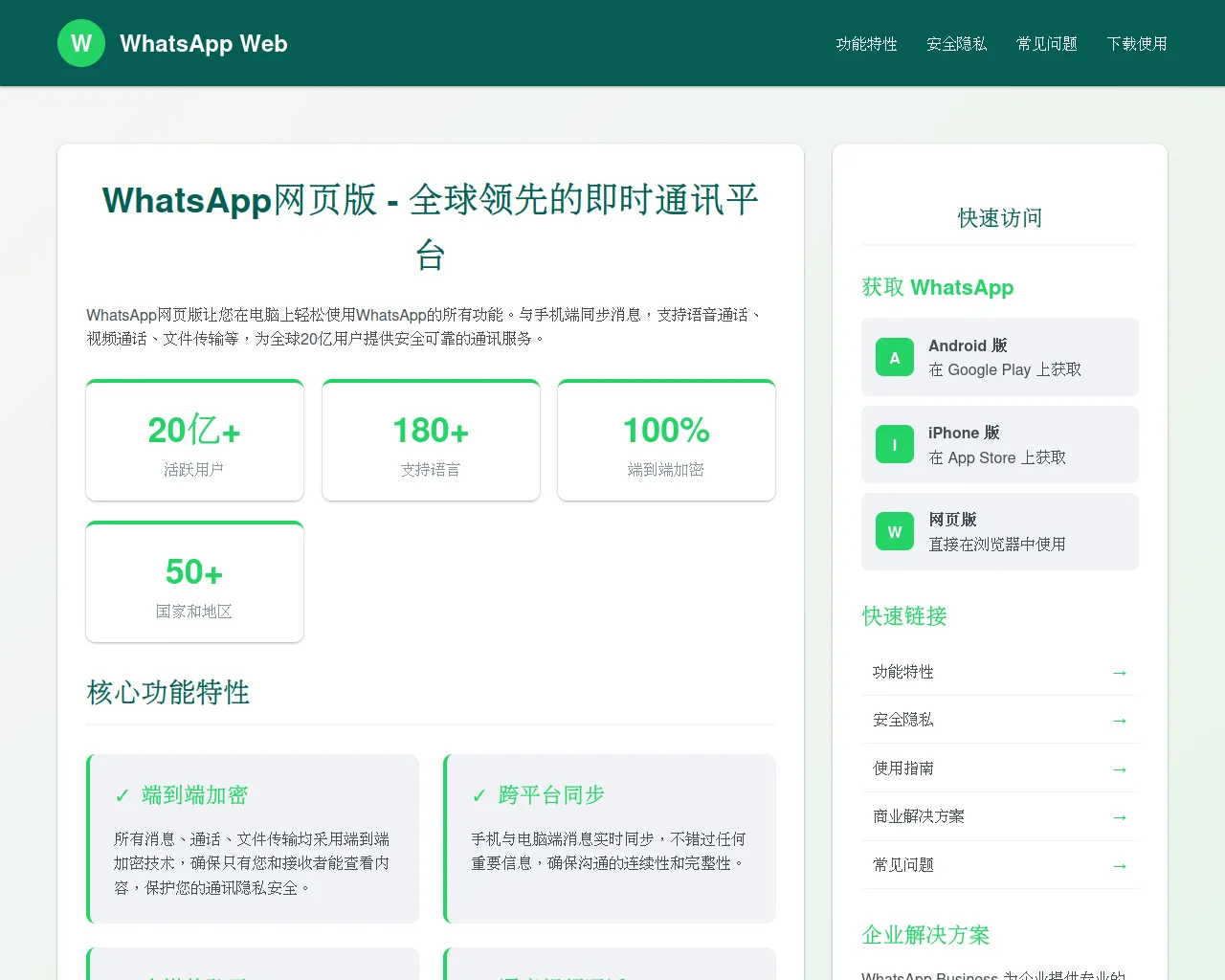The width and height of the screenshot is (1225, 980).
Task: Follow the 使用指南 quick link
Action: 1000,768
